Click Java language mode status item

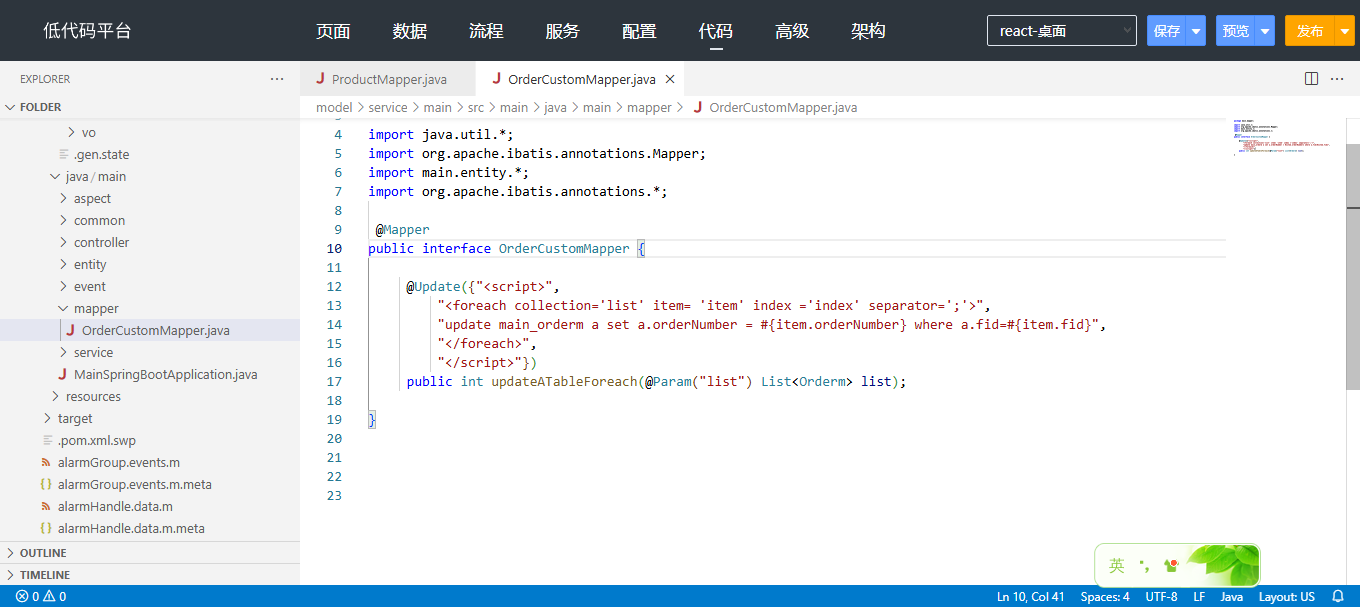[x=1232, y=596]
